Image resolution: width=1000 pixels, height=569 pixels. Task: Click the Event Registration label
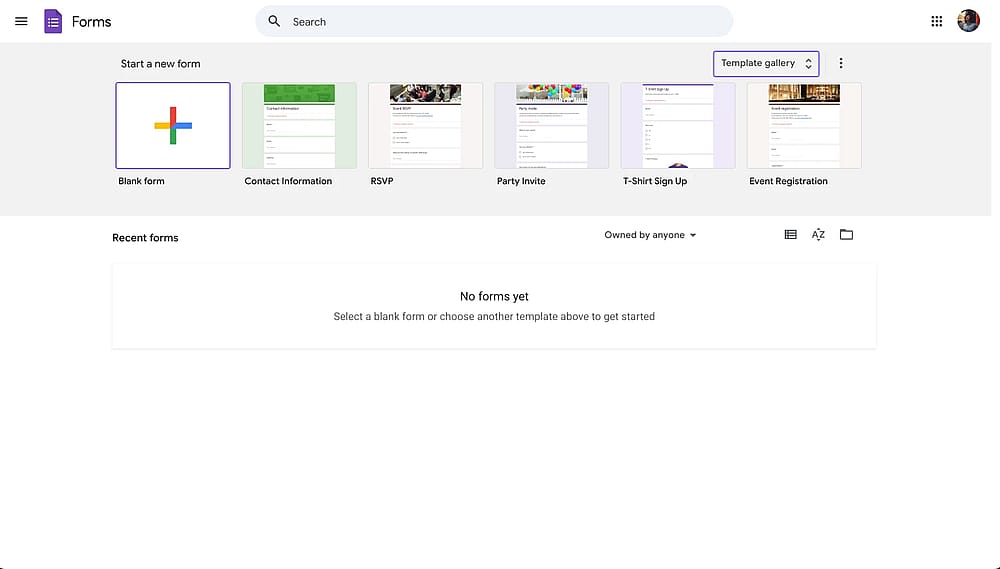[x=788, y=181]
